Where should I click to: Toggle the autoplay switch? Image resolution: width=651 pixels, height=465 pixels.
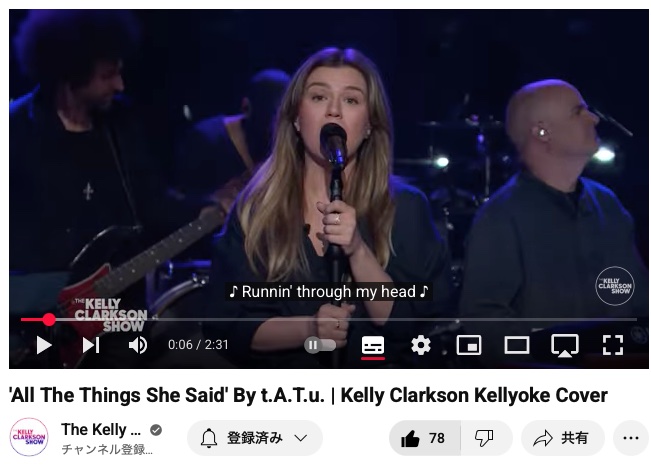point(320,345)
